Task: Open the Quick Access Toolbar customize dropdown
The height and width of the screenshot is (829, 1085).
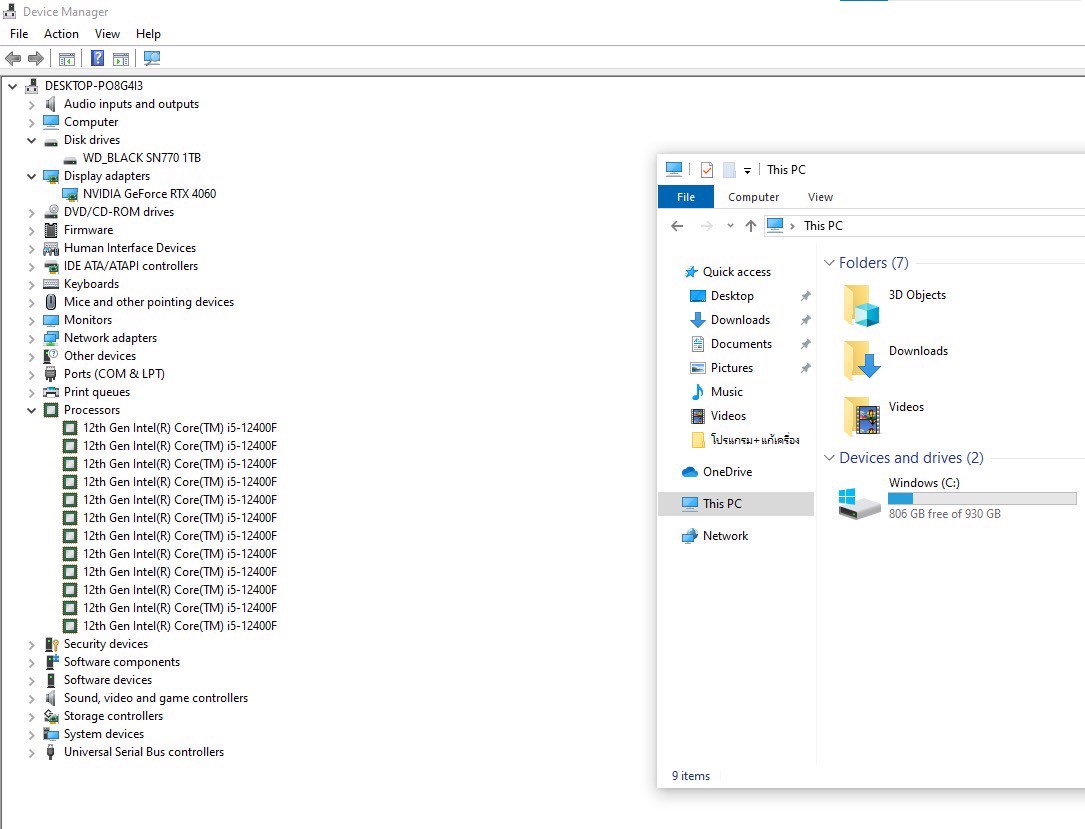Action: coord(747,171)
